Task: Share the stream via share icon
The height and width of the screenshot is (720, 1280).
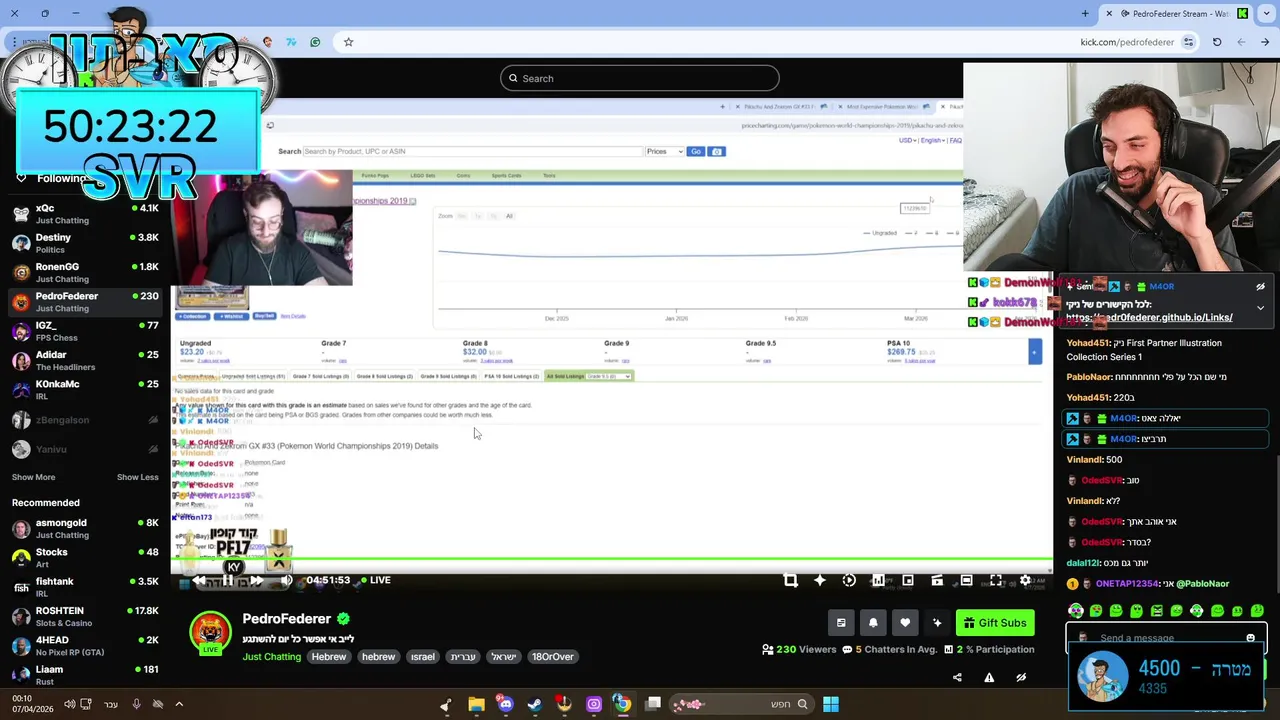Action: point(957,677)
